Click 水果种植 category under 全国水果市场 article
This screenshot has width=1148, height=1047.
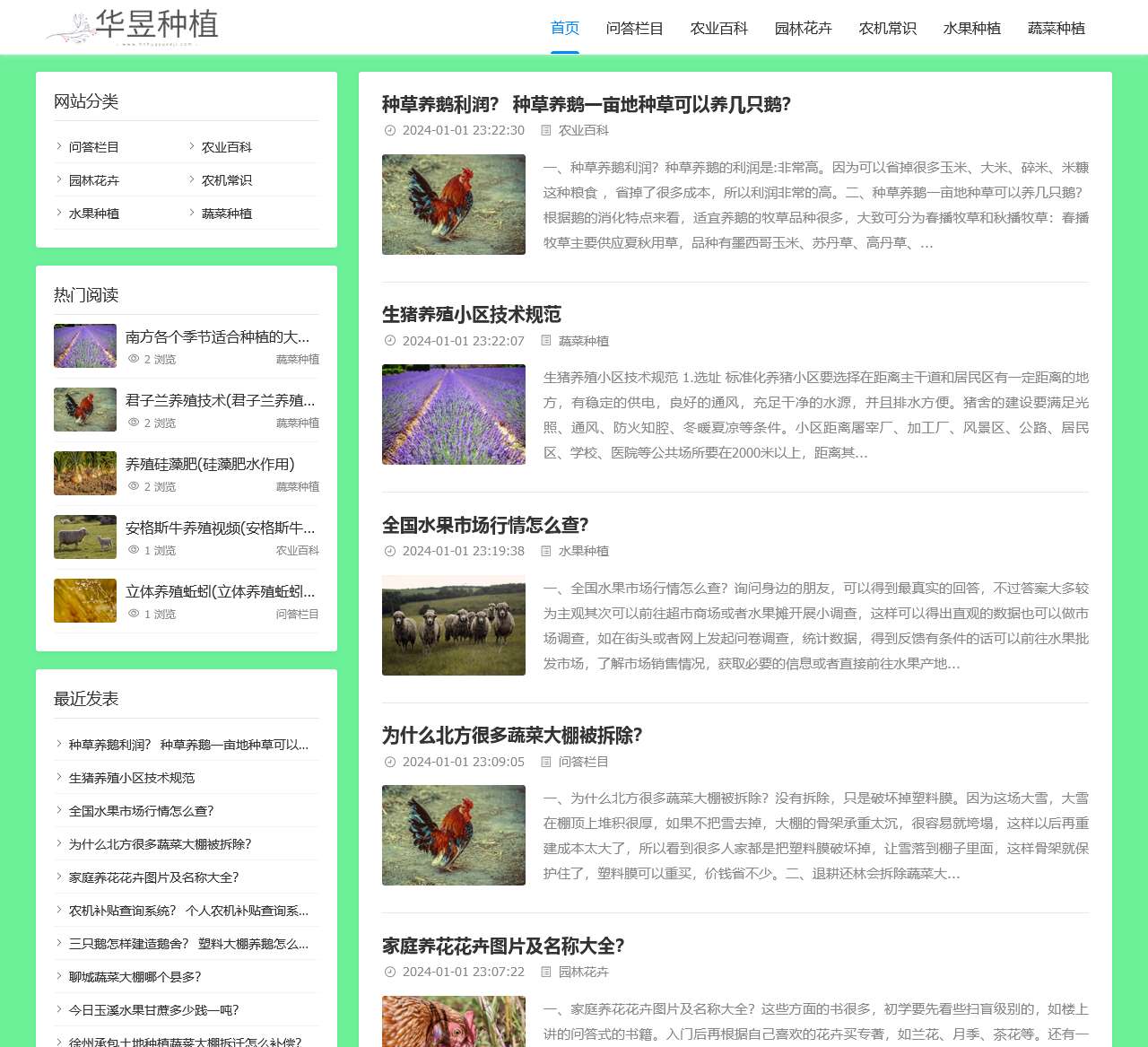(x=584, y=551)
